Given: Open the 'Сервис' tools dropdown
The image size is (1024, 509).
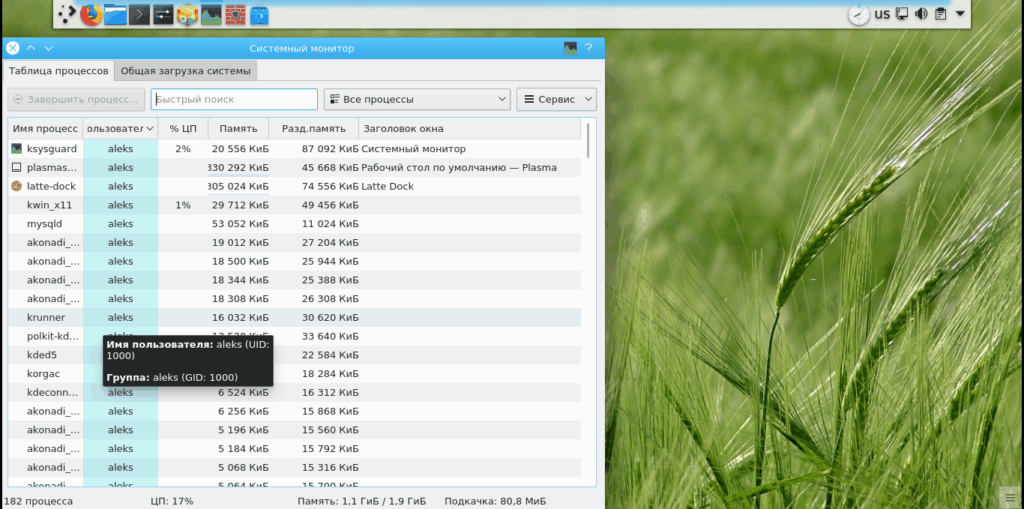Looking at the screenshot, I should (556, 99).
